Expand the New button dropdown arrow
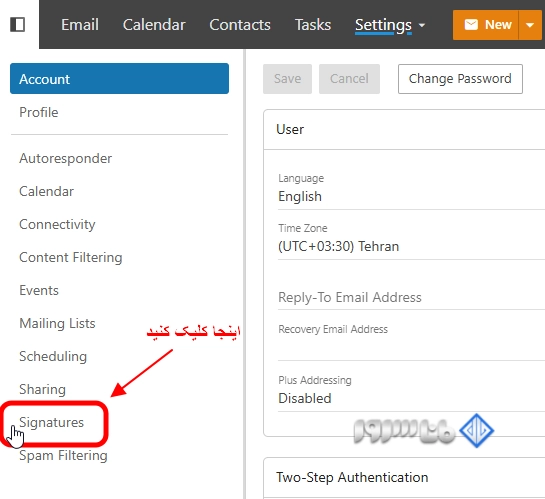The height and width of the screenshot is (499, 545). click(x=530, y=25)
